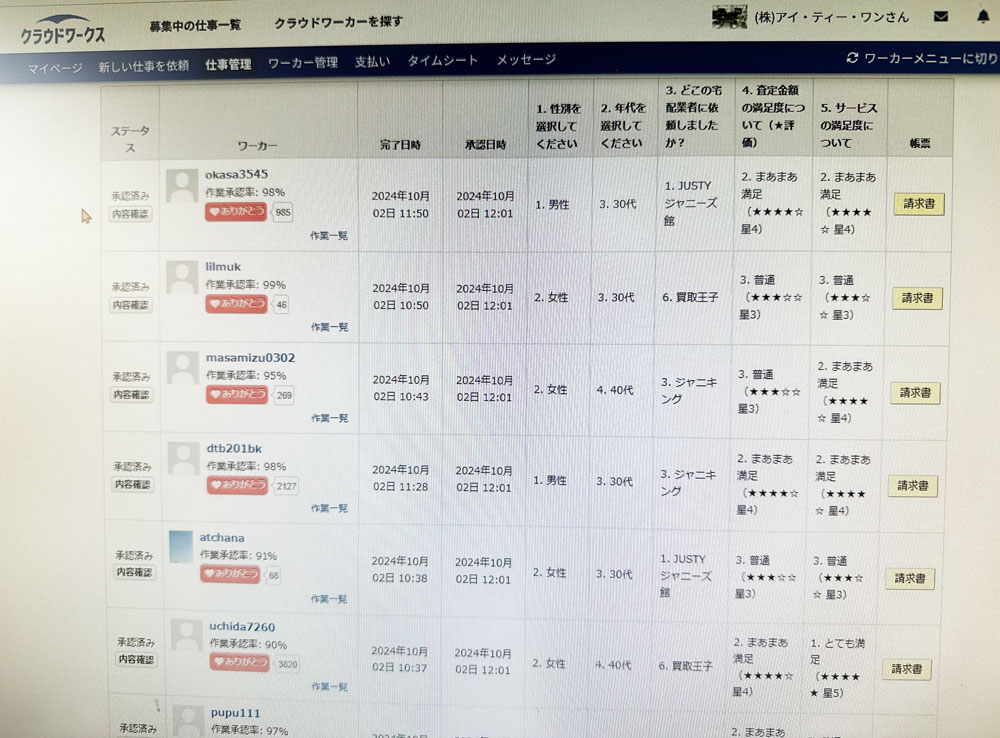Open メッセージ tab
Screen dimensions: 1000x738
coord(526,59)
